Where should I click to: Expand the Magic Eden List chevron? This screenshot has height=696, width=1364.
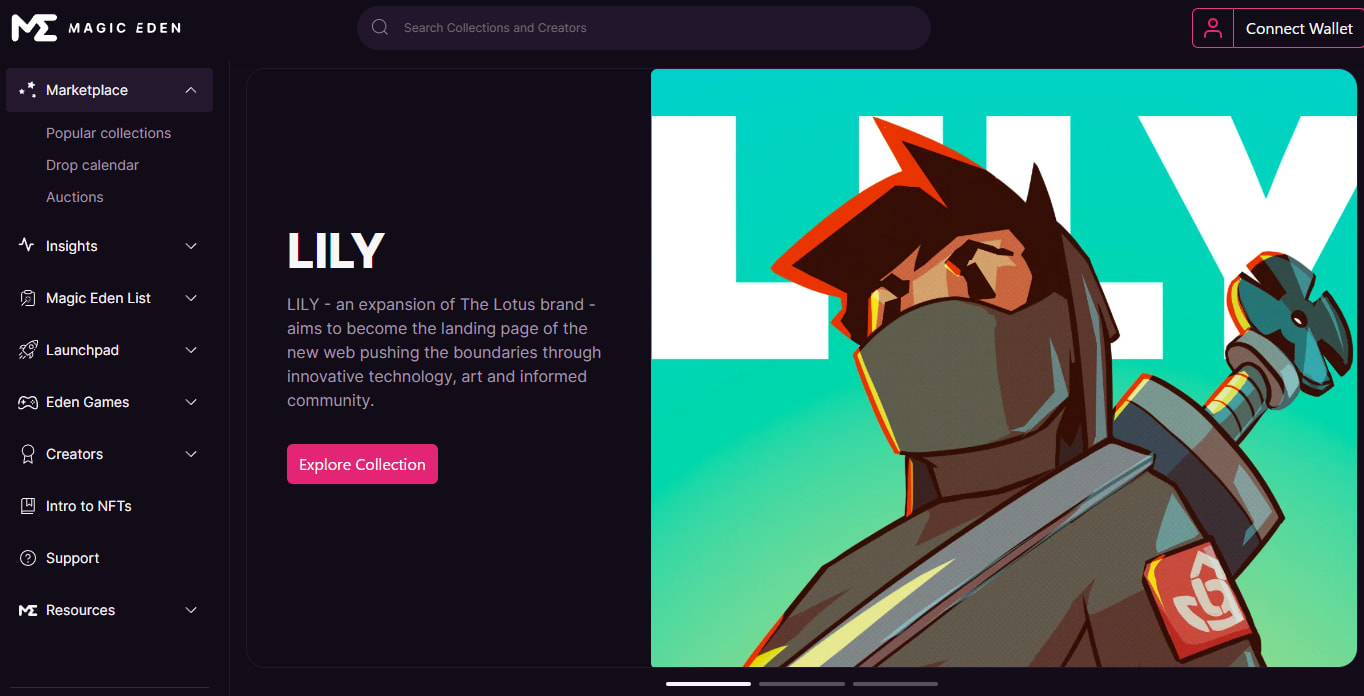(191, 298)
